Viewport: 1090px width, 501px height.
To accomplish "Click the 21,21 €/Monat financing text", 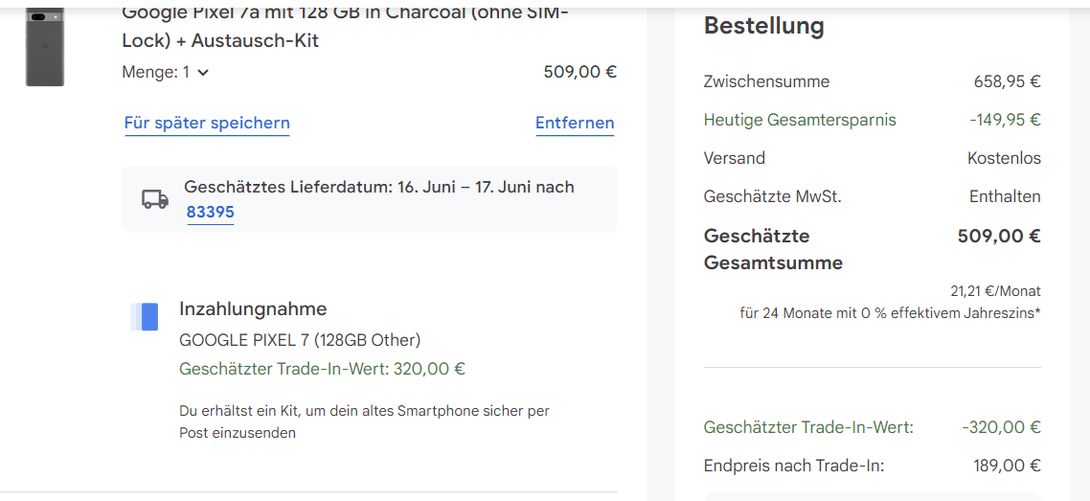I will click(x=995, y=291).
